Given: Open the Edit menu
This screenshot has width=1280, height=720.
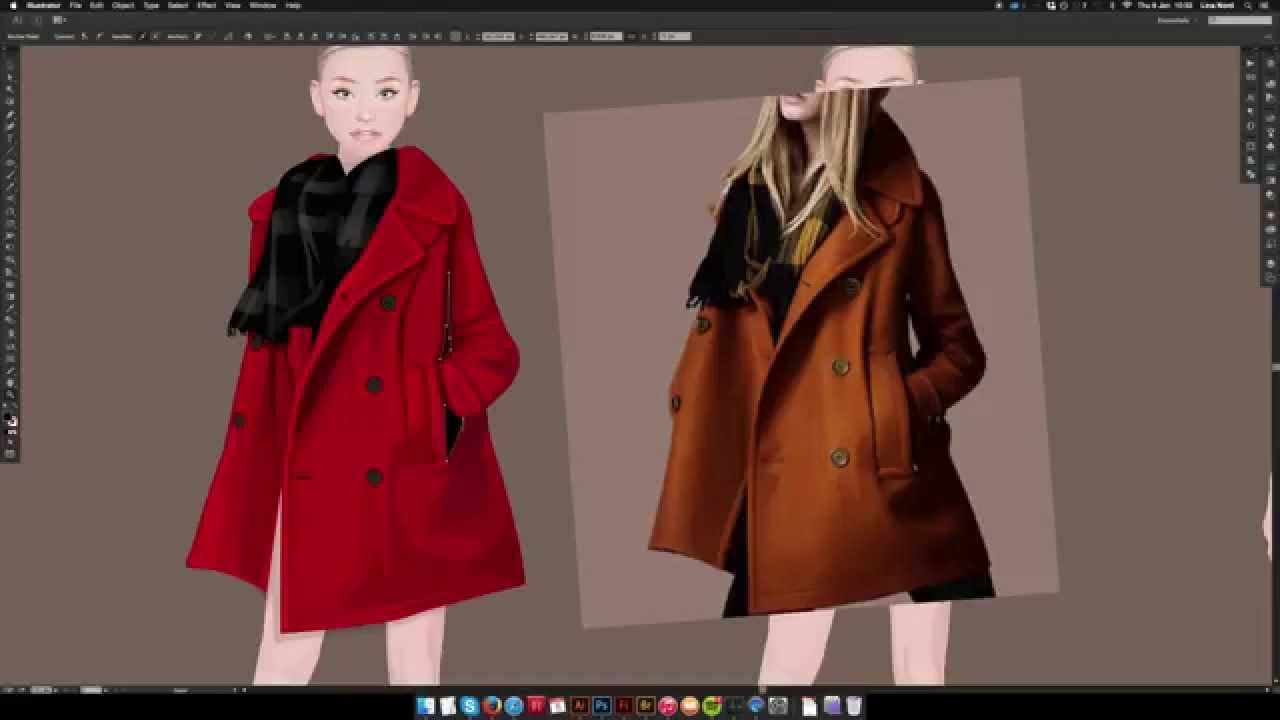Looking at the screenshot, I should click(96, 5).
